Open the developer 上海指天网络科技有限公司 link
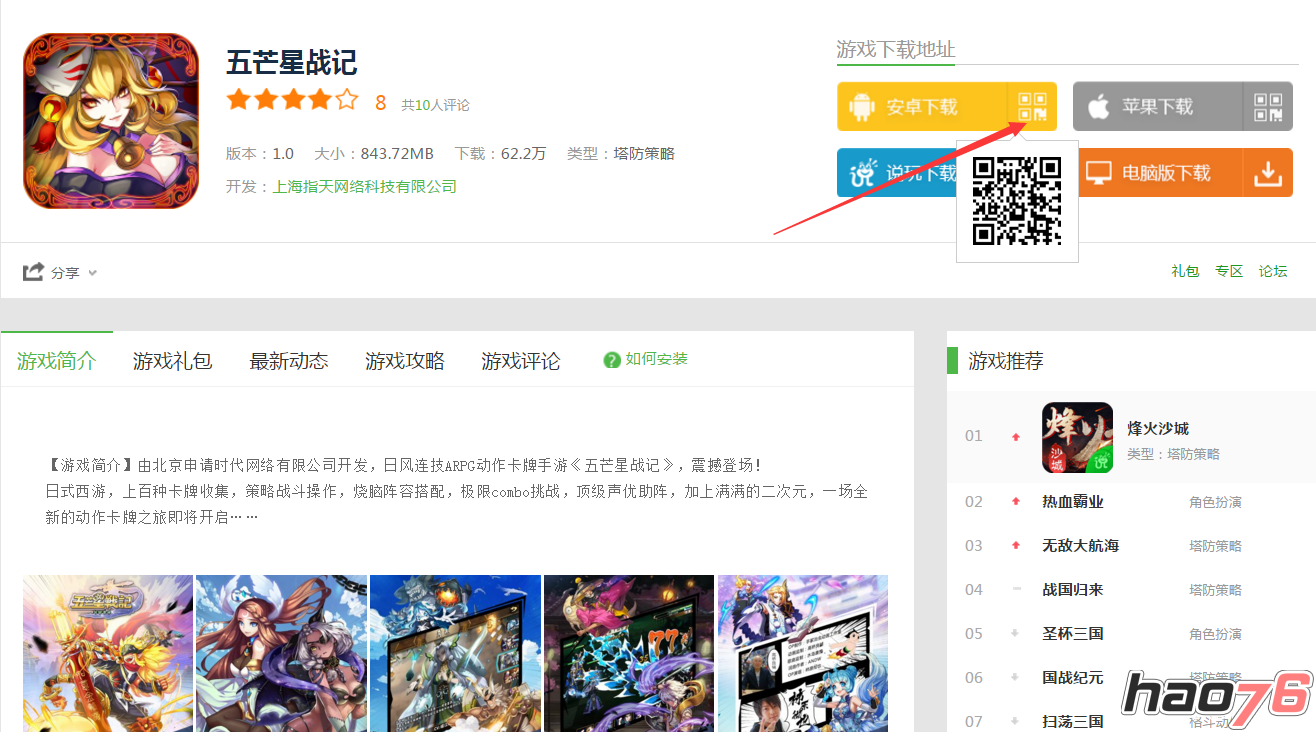This screenshot has width=1316, height=732. [365, 186]
